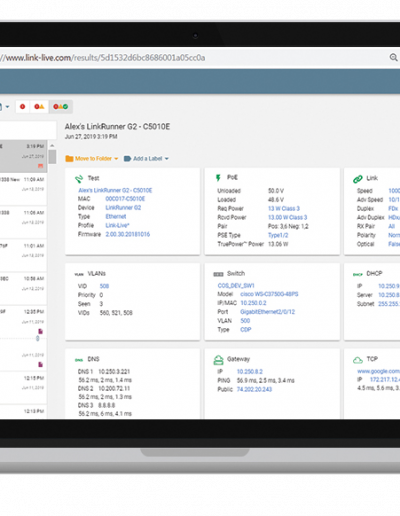Click public IP 74.202.20.243
Screen dimensions: 400x516
click(254, 389)
